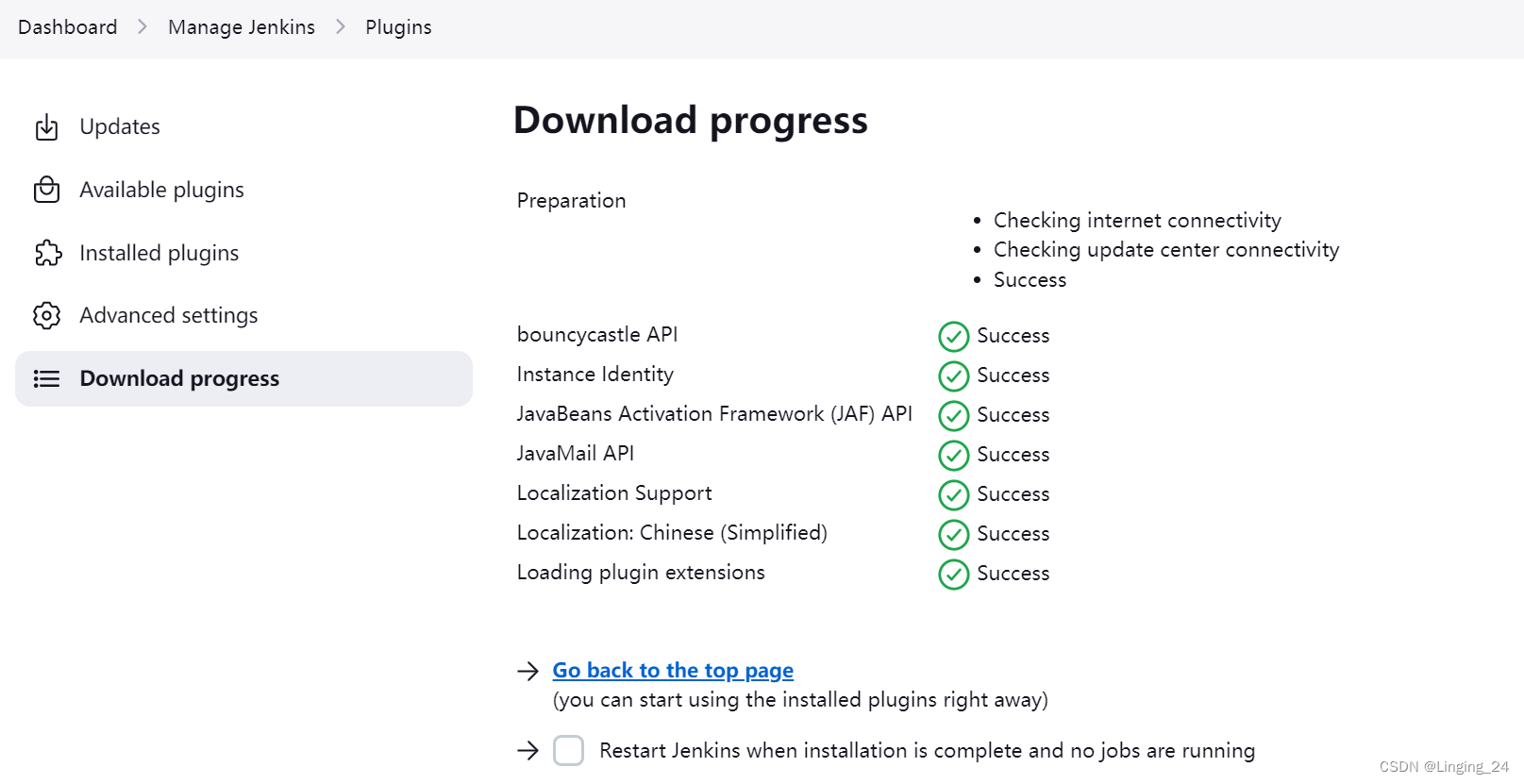Expand the chevron after Manage Jenkins breadcrumb
Image resolution: width=1524 pixels, height=784 pixels.
pos(341,26)
